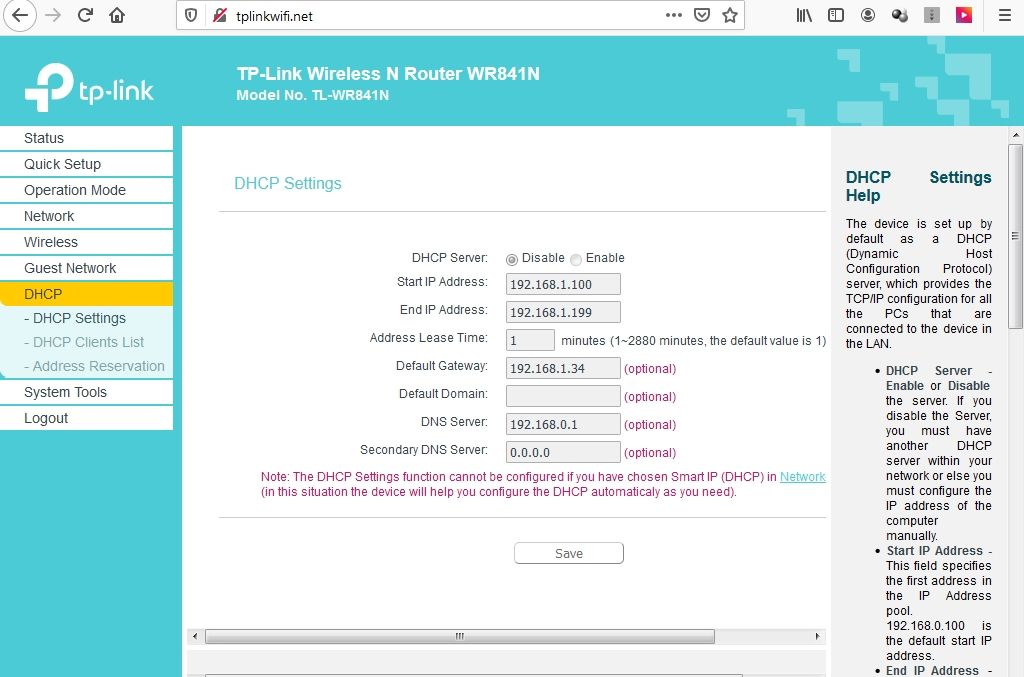Click the tp-link logo
This screenshot has height=677, width=1024.
(x=89, y=87)
